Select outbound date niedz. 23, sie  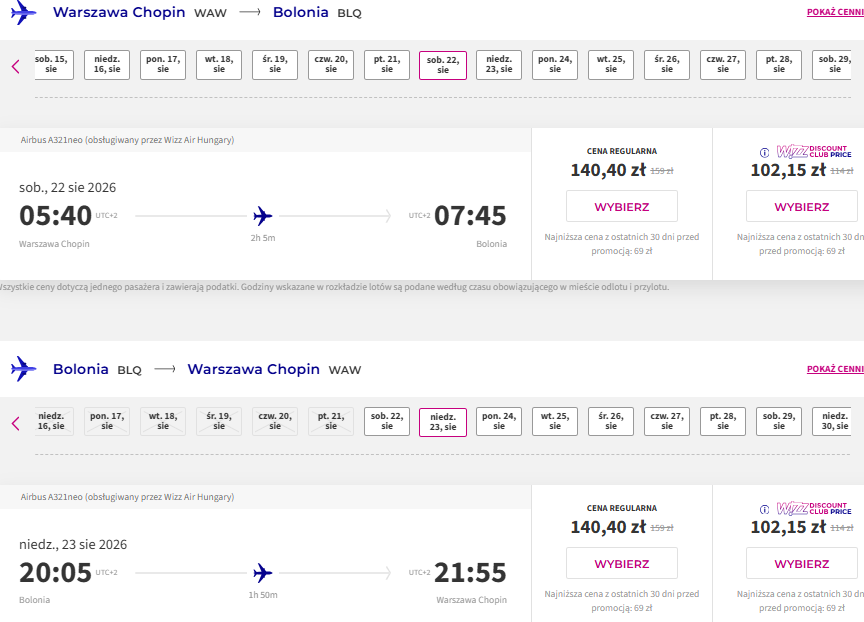tap(499, 65)
